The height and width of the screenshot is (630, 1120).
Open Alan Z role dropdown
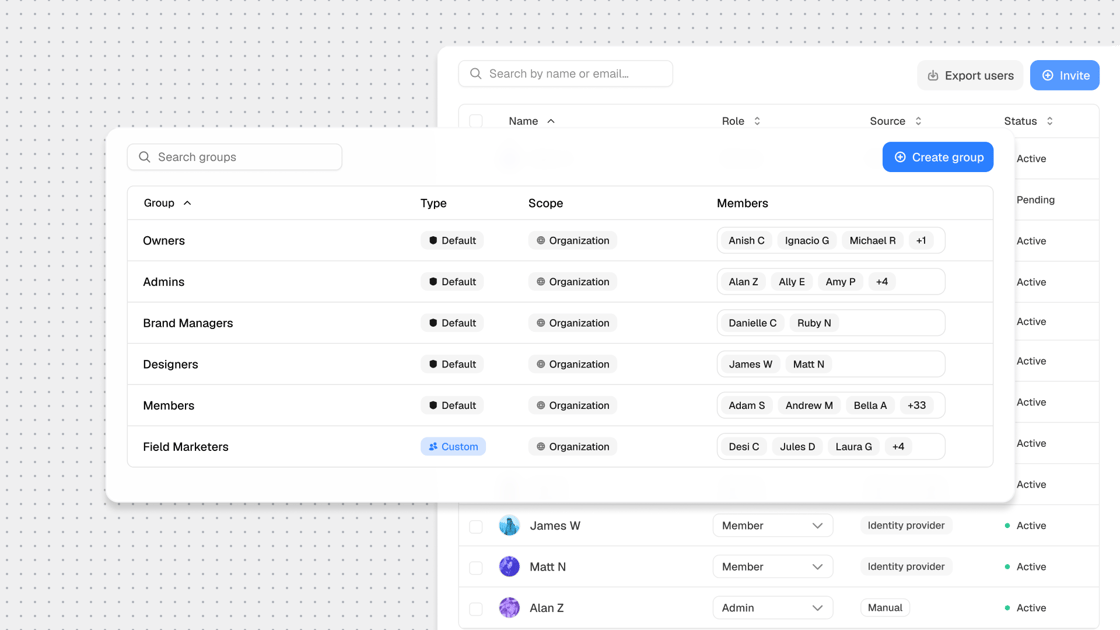772,608
